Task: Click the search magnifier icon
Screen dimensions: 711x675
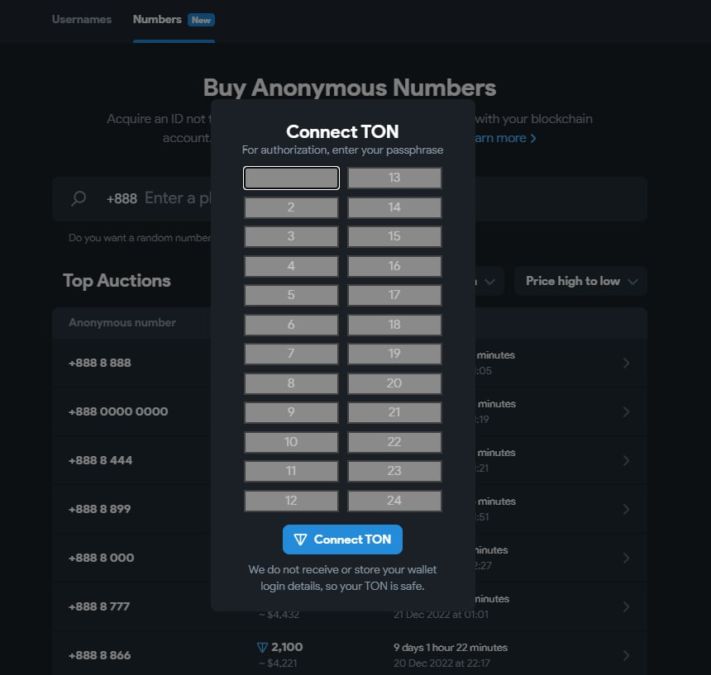Action: (78, 199)
